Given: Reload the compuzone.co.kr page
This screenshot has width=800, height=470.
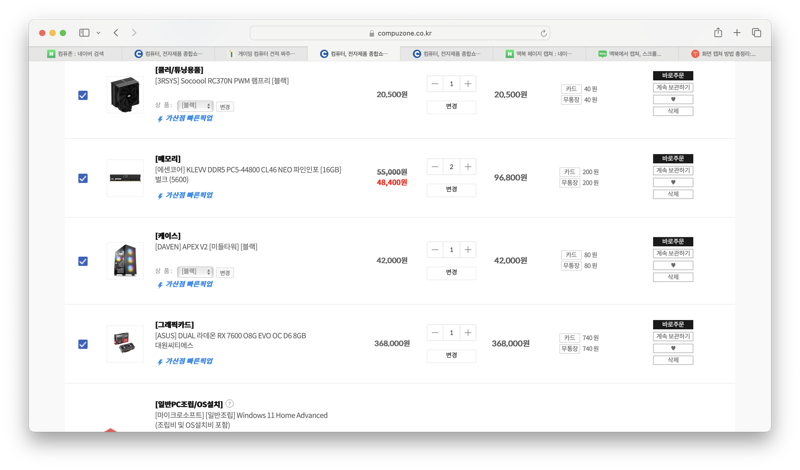Looking at the screenshot, I should pos(543,33).
